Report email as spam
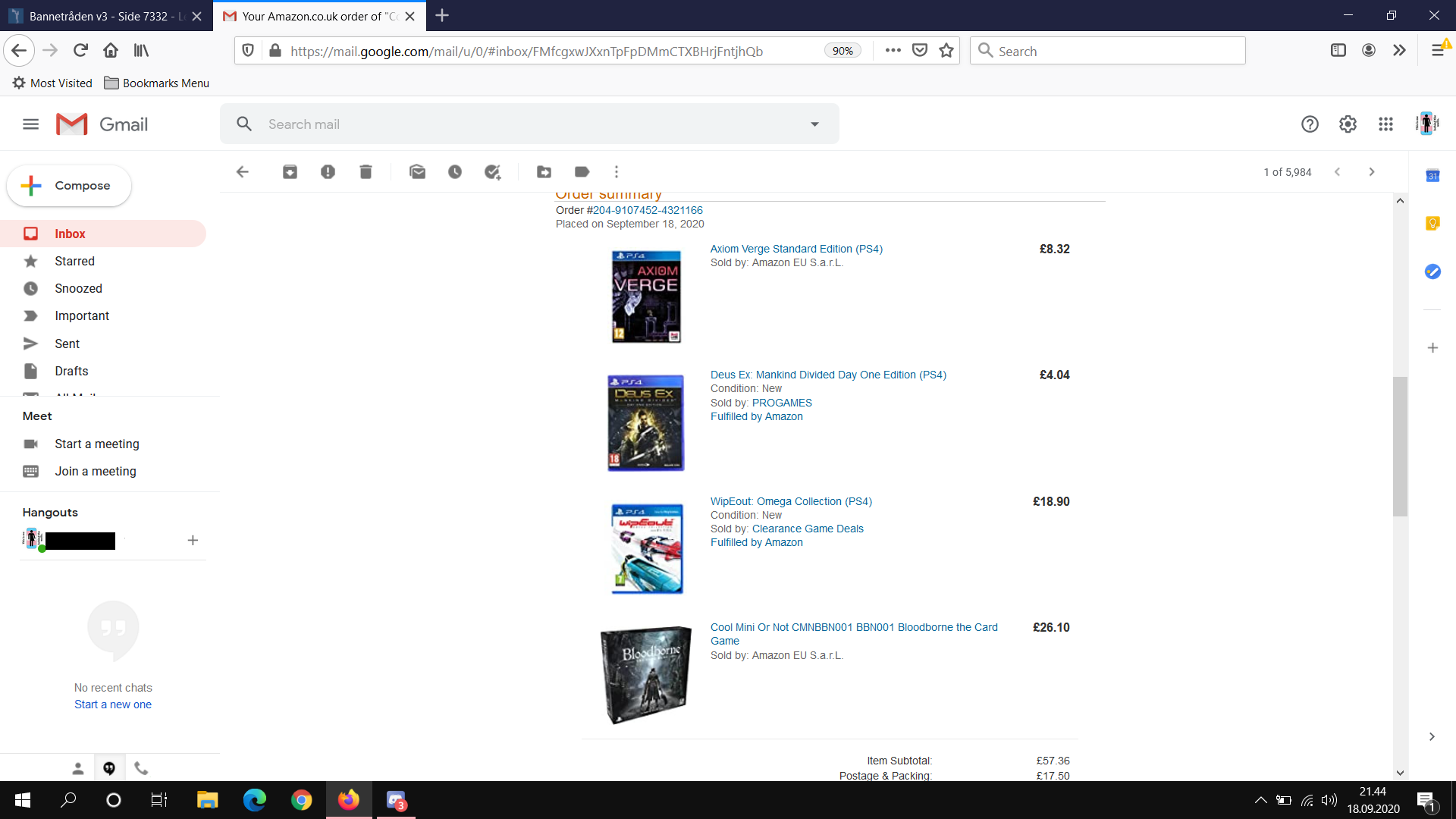Screen dimensions: 1456x819 [328, 172]
